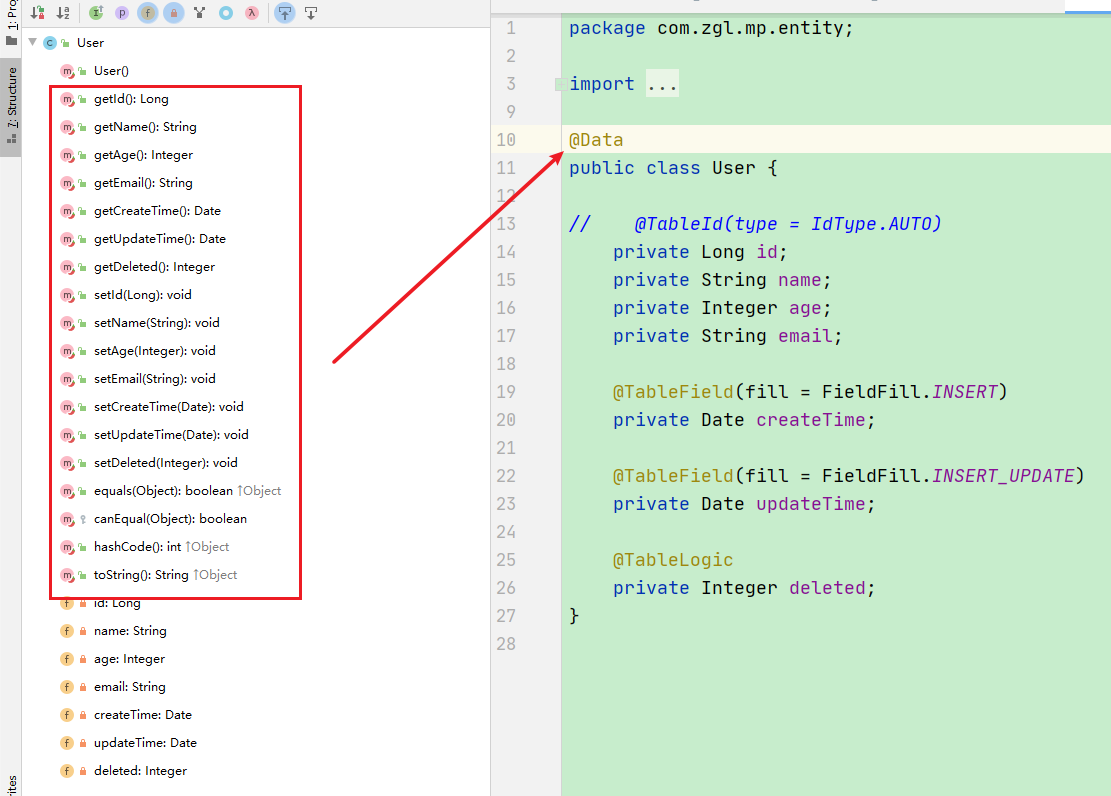Open the Z: Structure side tab
Screen dimensions: 1111x796
point(11,106)
